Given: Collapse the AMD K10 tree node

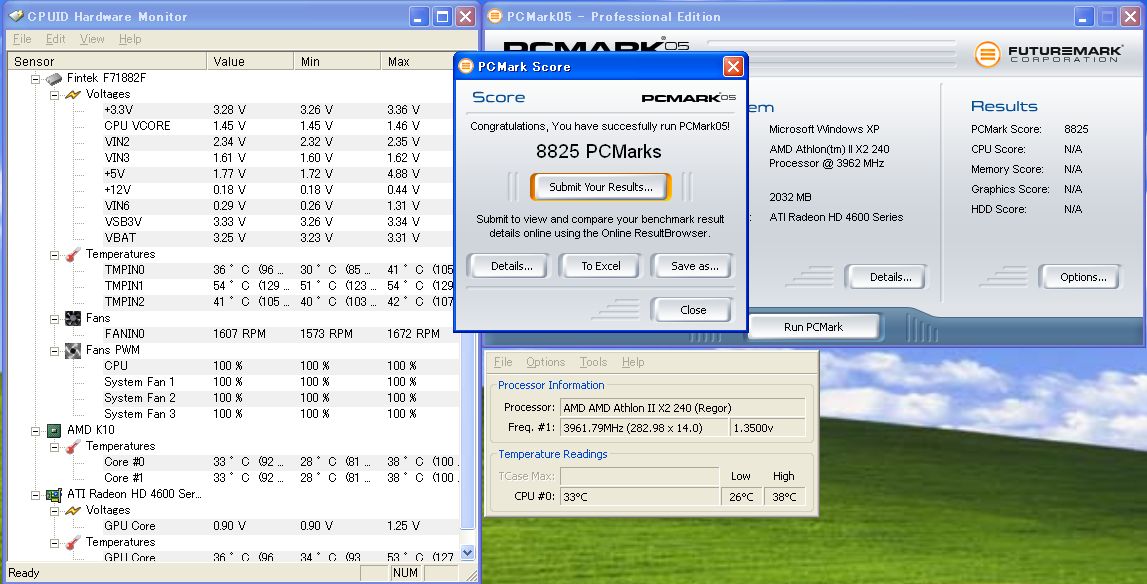Looking at the screenshot, I should (x=35, y=431).
